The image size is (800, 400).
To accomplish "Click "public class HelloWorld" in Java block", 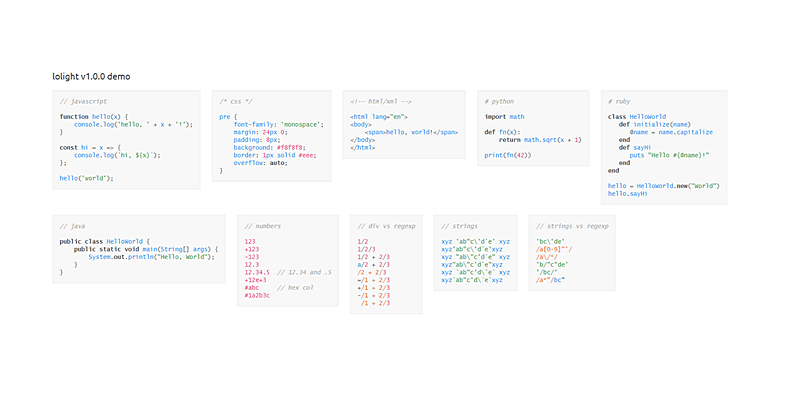I will [x=103, y=241].
